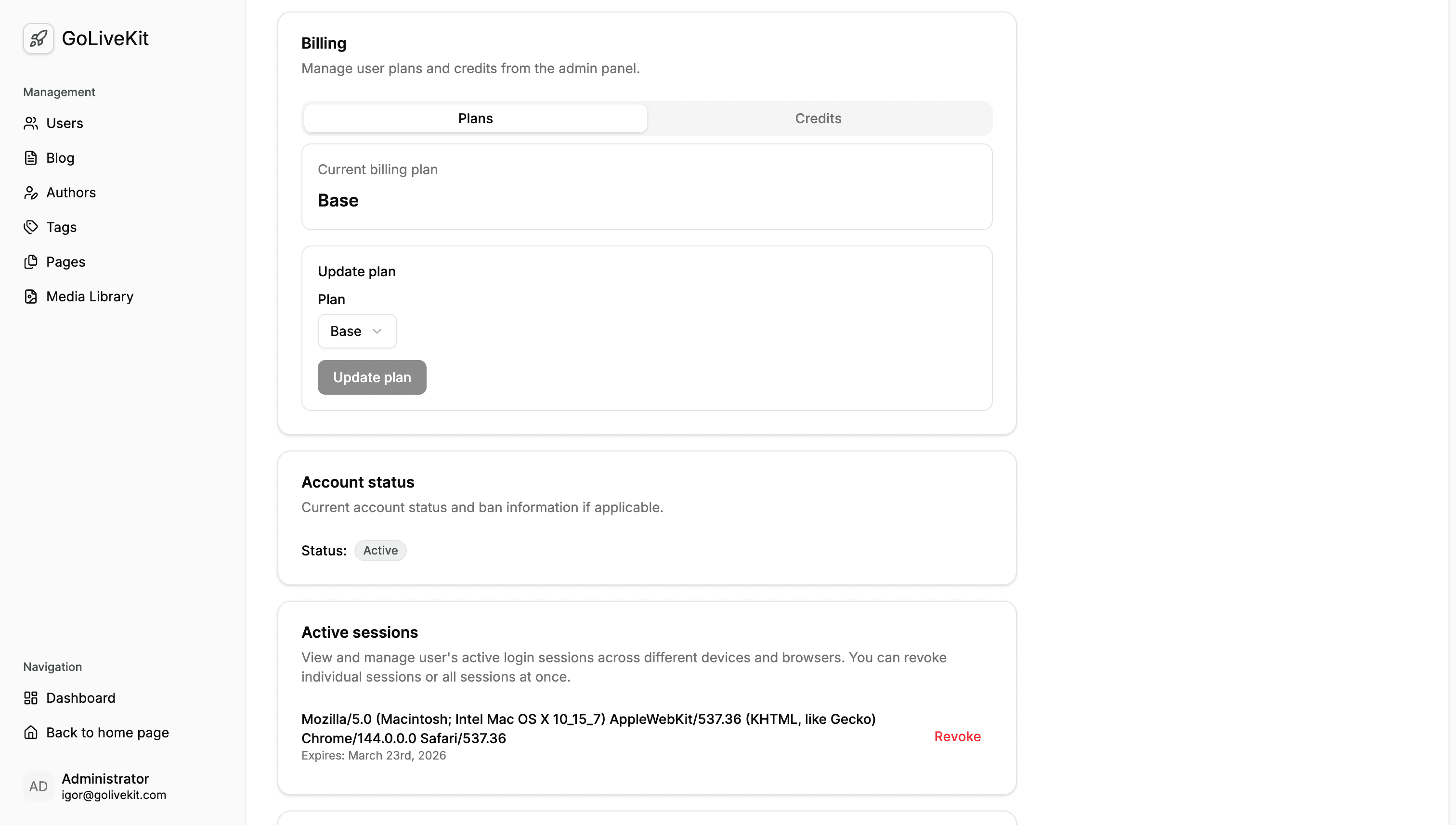Click the Active status badge
Screen dimensions: 1456x825
(380, 550)
